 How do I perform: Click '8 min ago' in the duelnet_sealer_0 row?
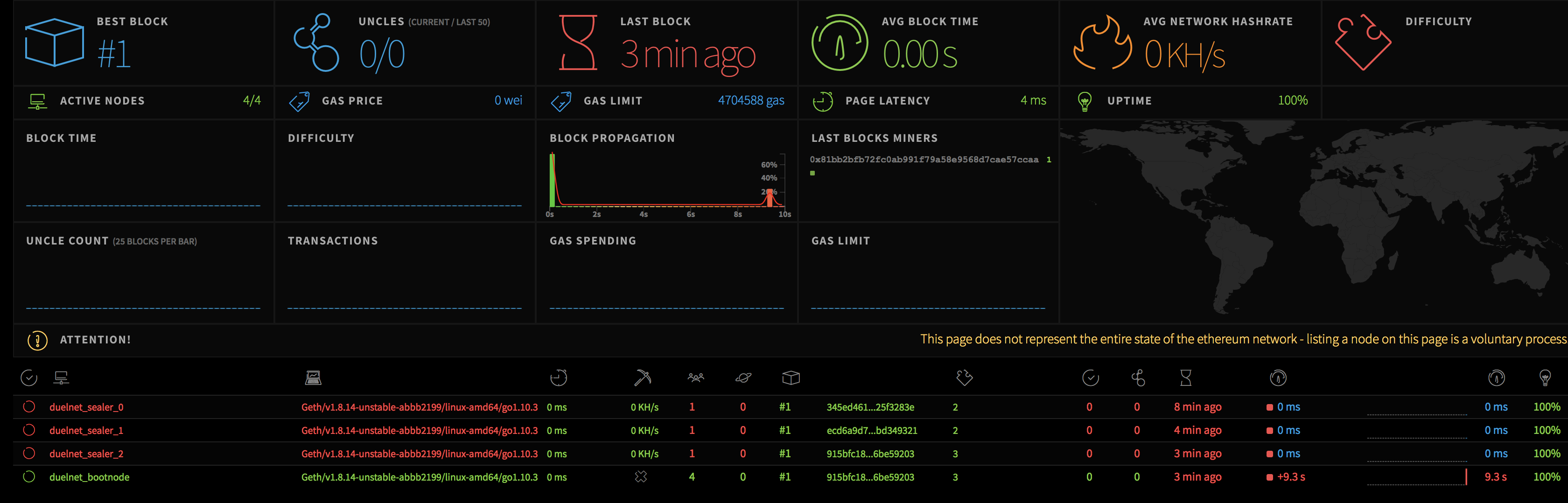click(1198, 407)
